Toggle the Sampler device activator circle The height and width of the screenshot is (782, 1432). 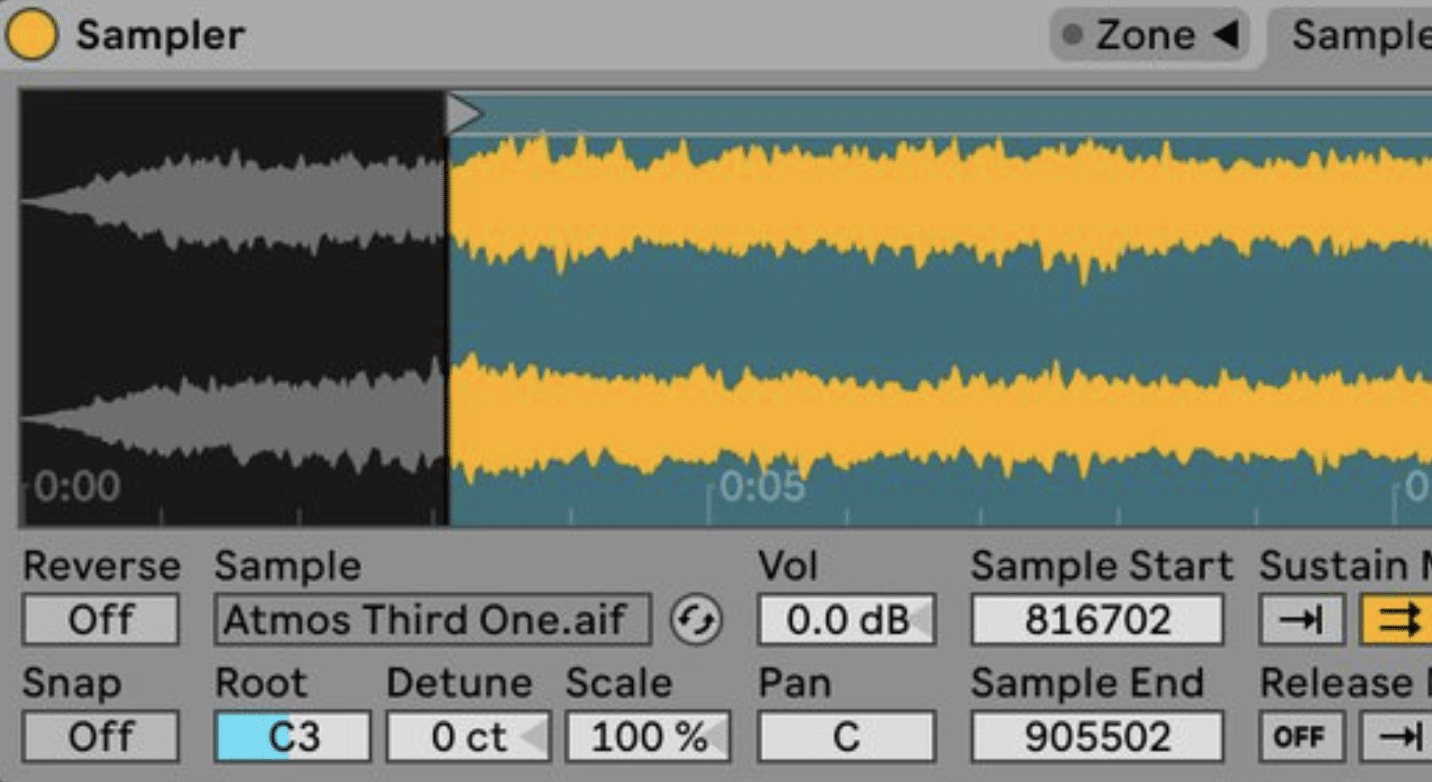tap(31, 34)
